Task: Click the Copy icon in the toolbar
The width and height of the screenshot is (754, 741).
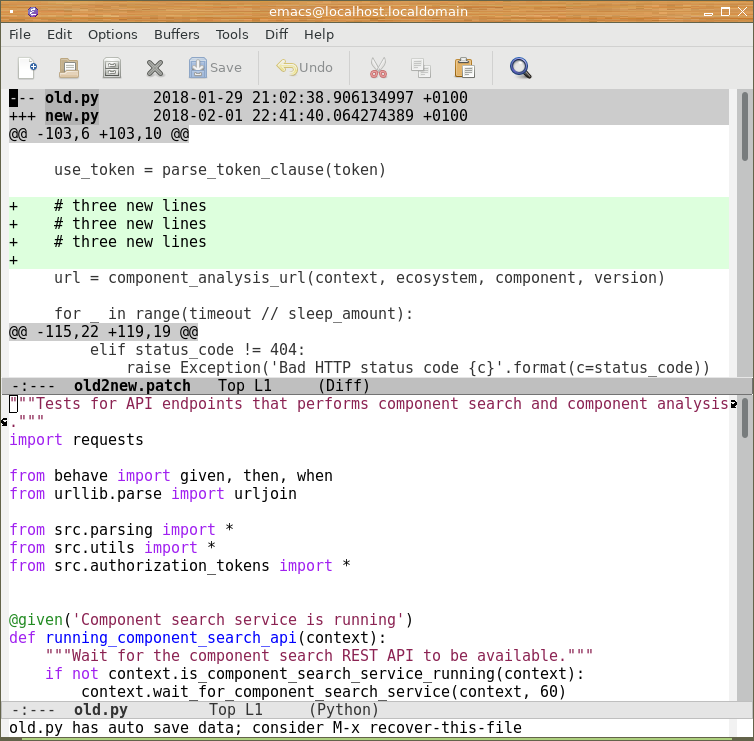Action: pyautogui.click(x=420, y=68)
